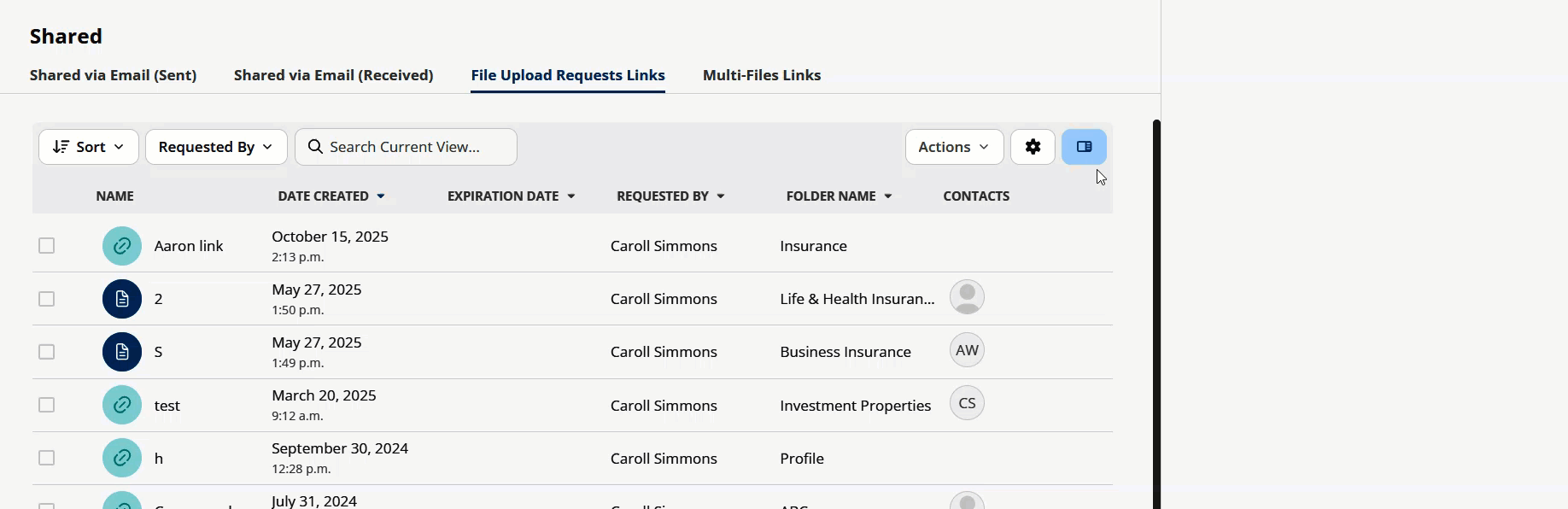The height and width of the screenshot is (509, 1568).
Task: Click the link icon beside test
Action: click(x=122, y=405)
